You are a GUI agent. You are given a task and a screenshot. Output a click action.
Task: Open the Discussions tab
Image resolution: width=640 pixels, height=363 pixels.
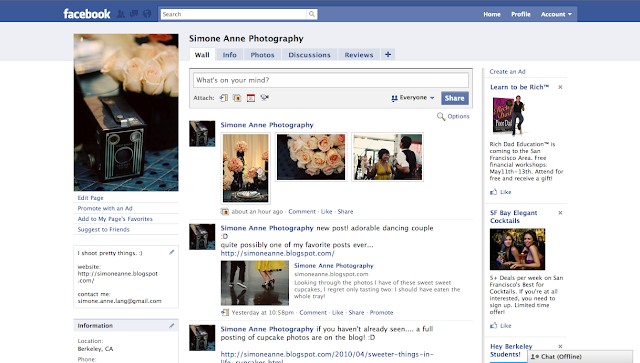[309, 55]
